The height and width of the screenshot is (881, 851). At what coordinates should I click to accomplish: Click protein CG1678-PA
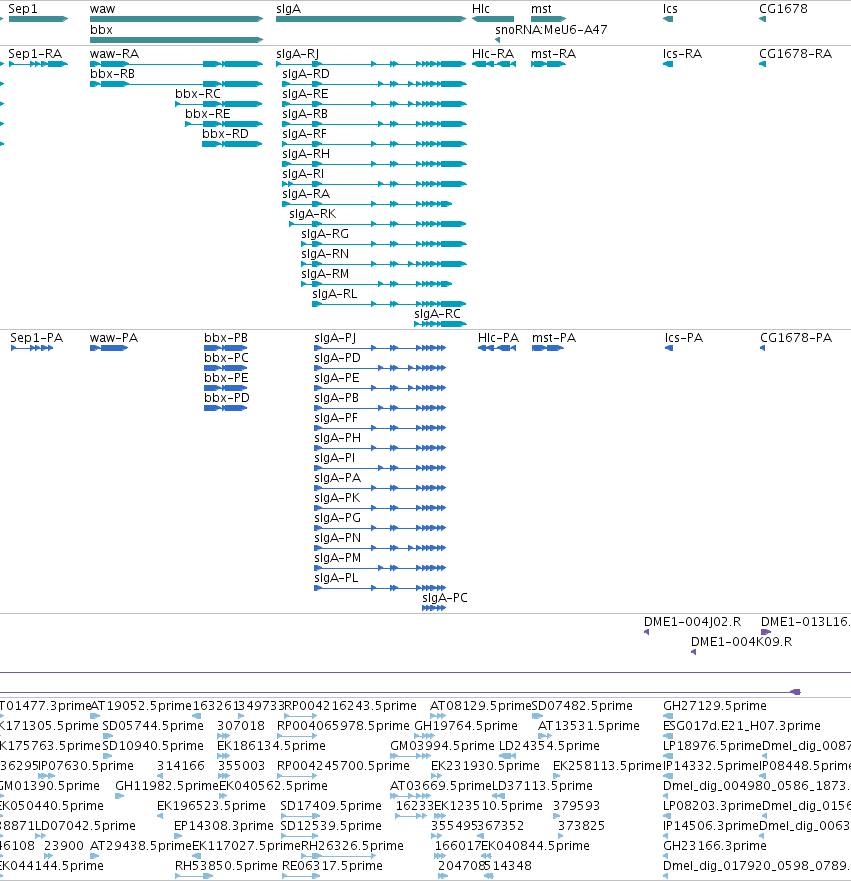coord(762,348)
